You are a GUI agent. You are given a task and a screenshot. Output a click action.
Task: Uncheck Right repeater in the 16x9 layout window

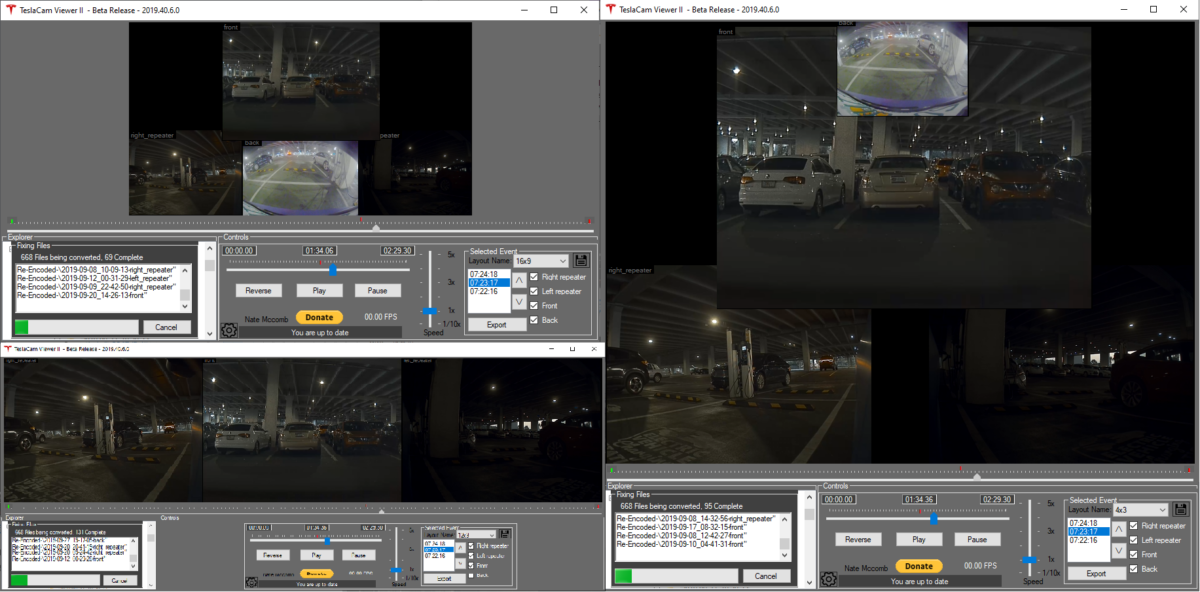(x=534, y=277)
